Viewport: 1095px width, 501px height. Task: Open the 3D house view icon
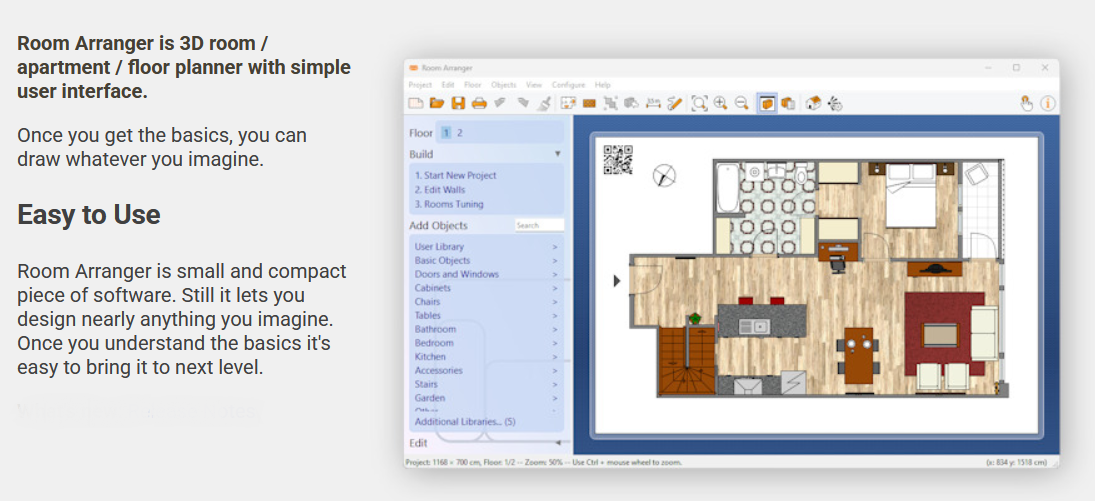click(813, 103)
